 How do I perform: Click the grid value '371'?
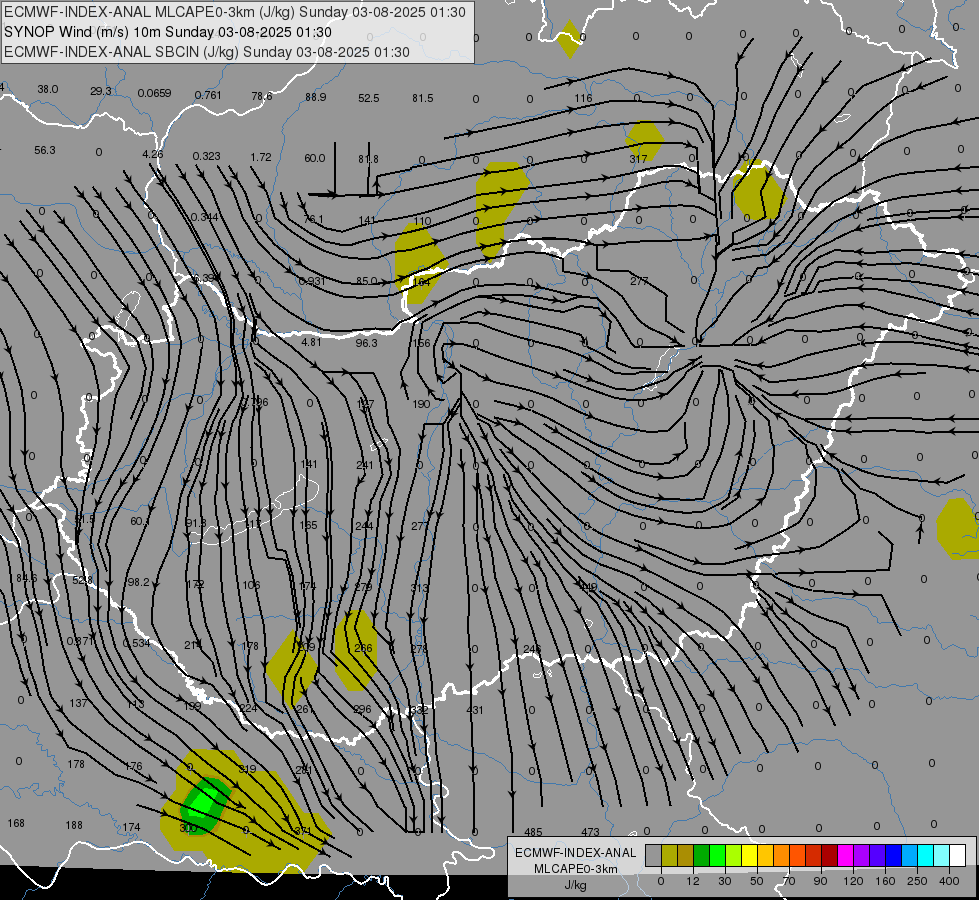303,831
